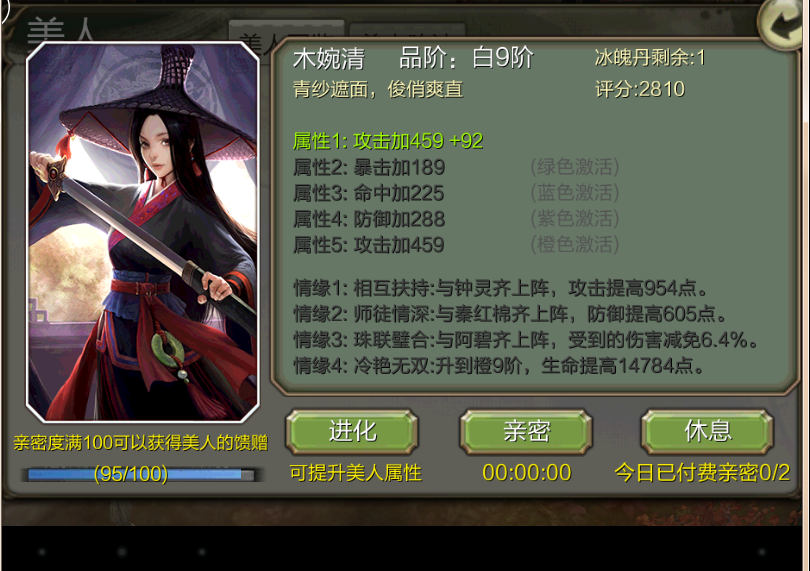Select the green 属性1 攻击加459 line
810x571 pixels.
388,141
